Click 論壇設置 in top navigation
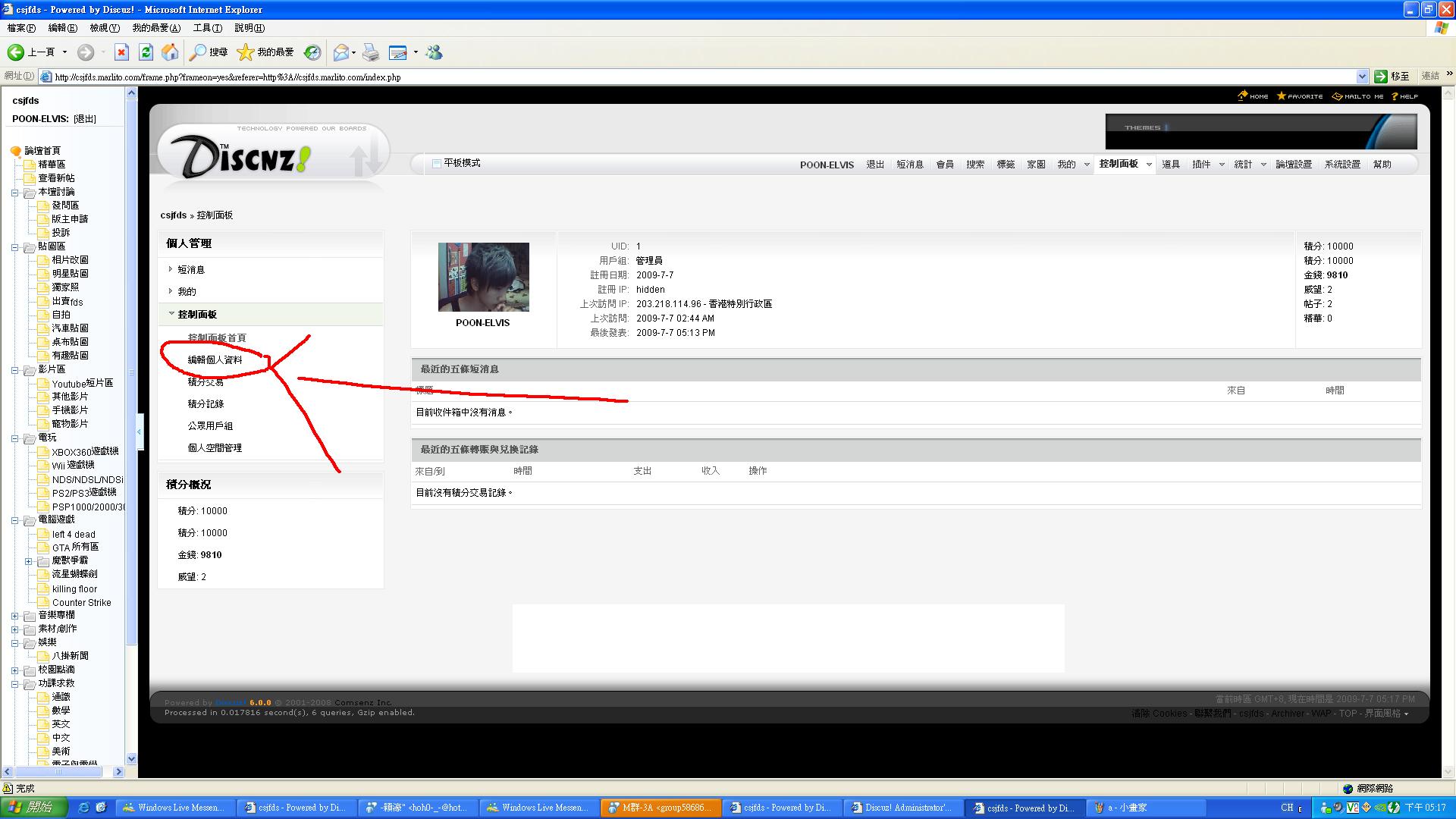1456x819 pixels. [x=1294, y=165]
